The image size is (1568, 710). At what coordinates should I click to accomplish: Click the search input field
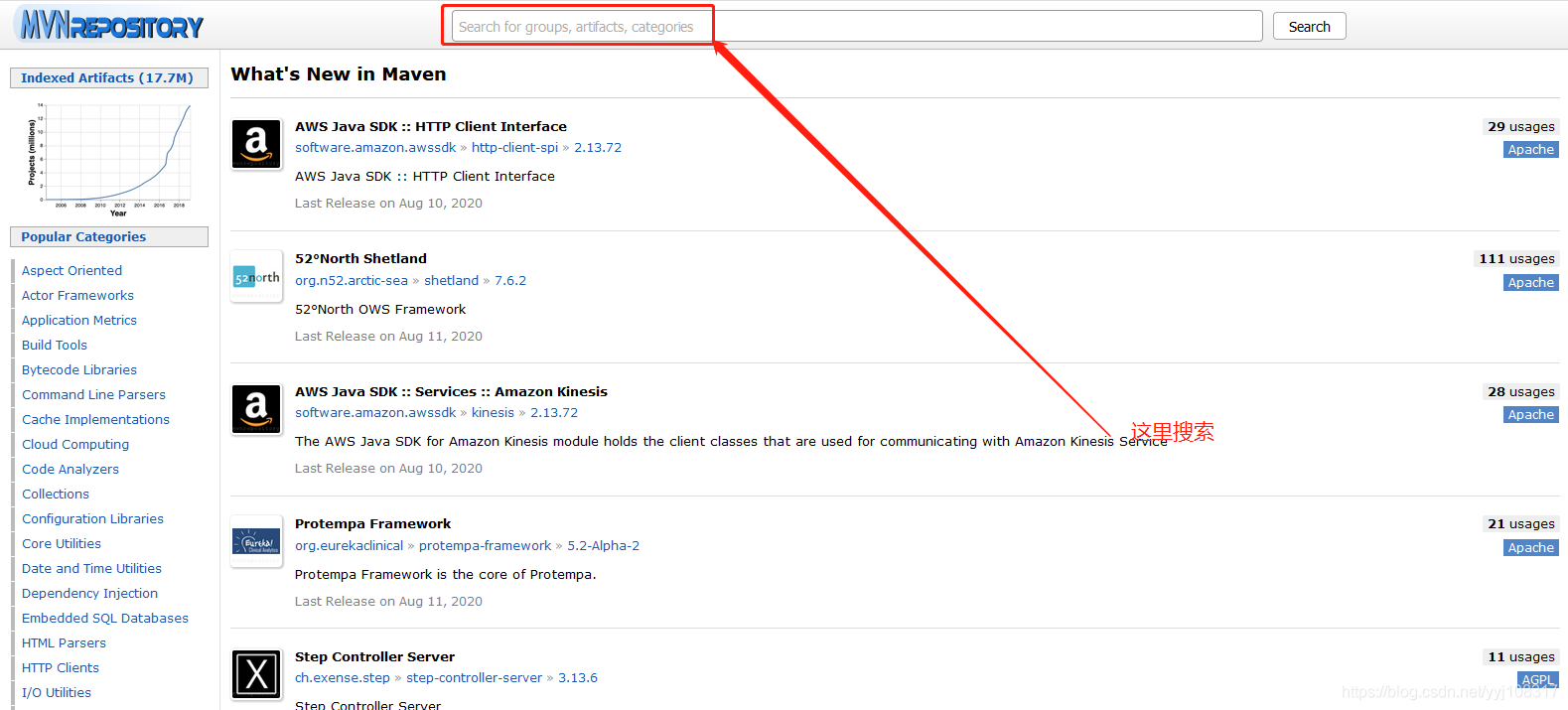coord(857,26)
